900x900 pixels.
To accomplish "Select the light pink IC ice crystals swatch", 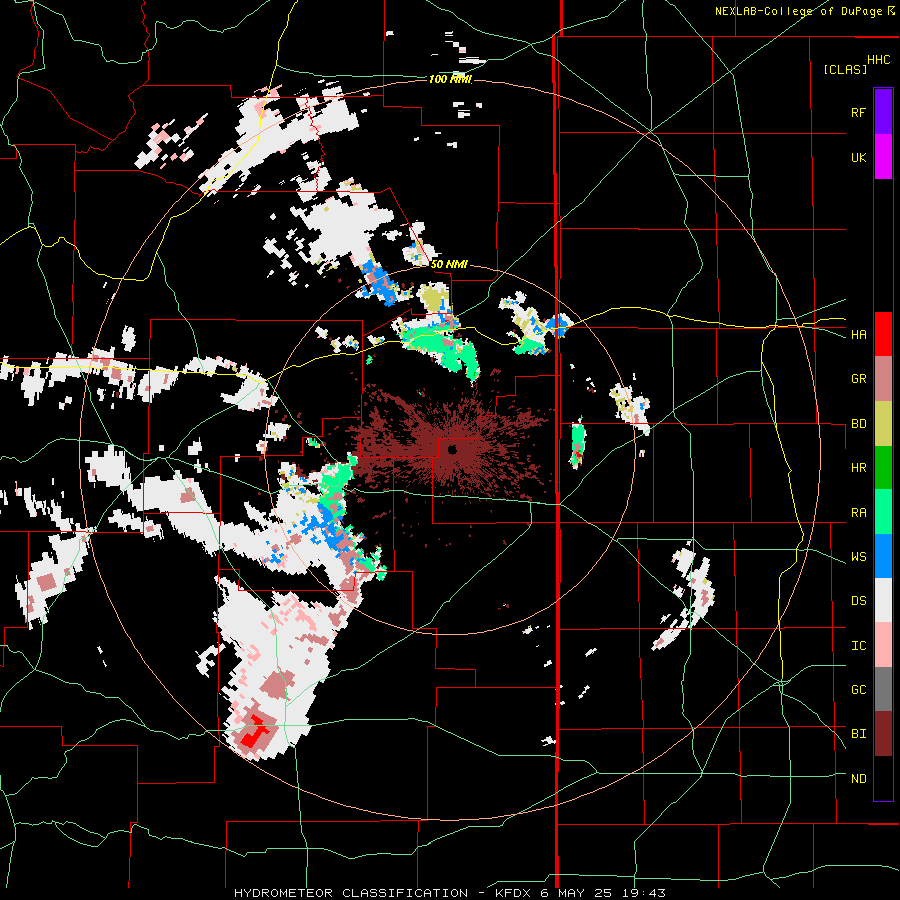I will pyautogui.click(x=883, y=645).
